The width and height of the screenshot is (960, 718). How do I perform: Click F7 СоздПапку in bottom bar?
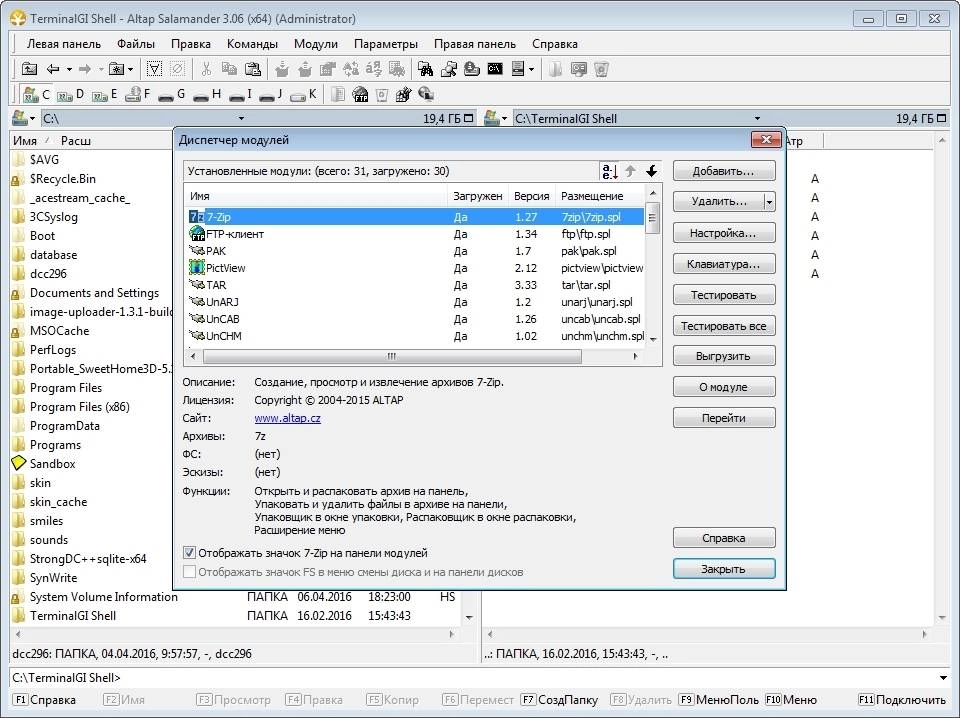tap(560, 700)
